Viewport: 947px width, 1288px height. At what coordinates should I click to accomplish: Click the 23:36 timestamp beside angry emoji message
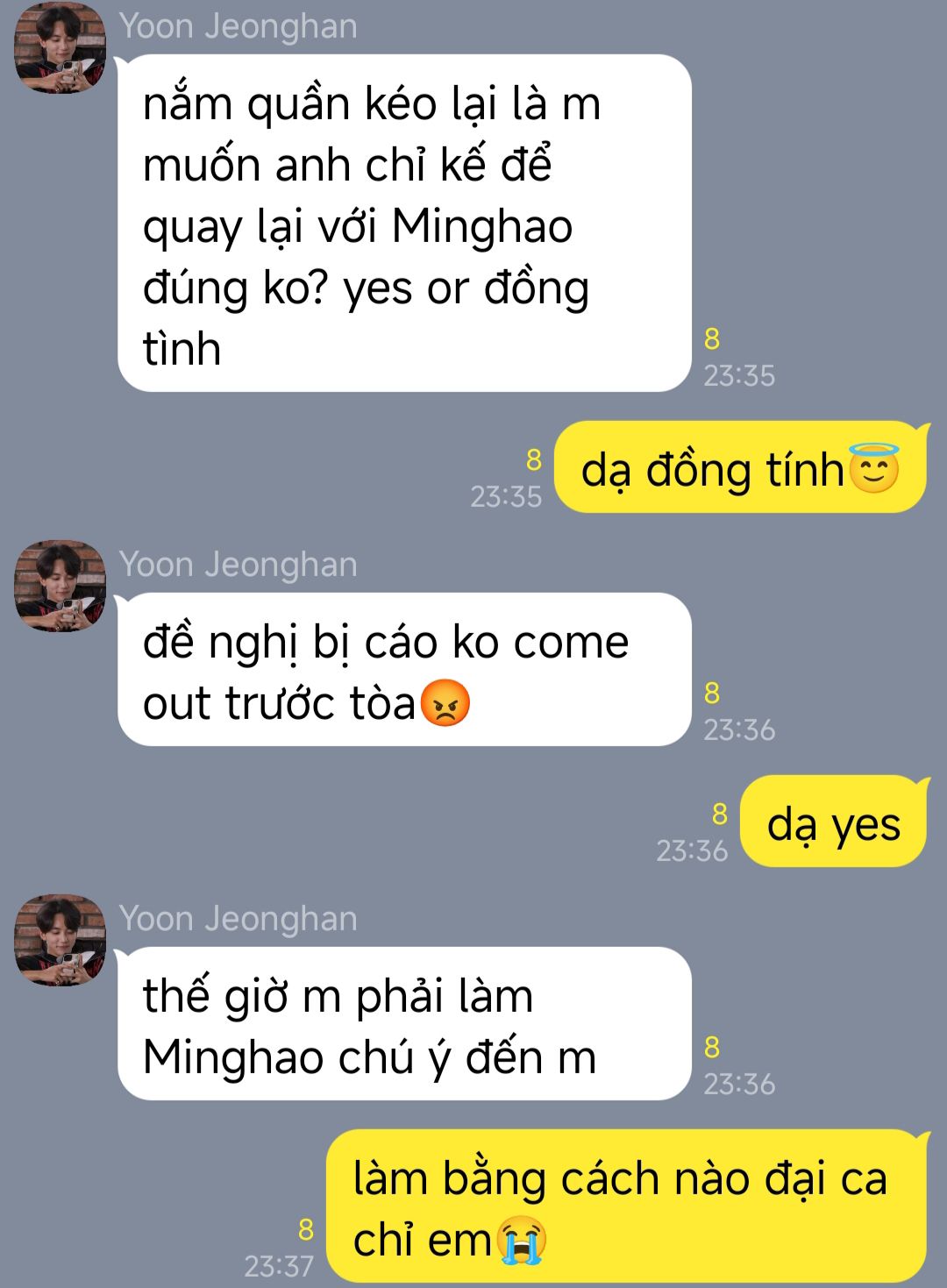[x=739, y=730]
